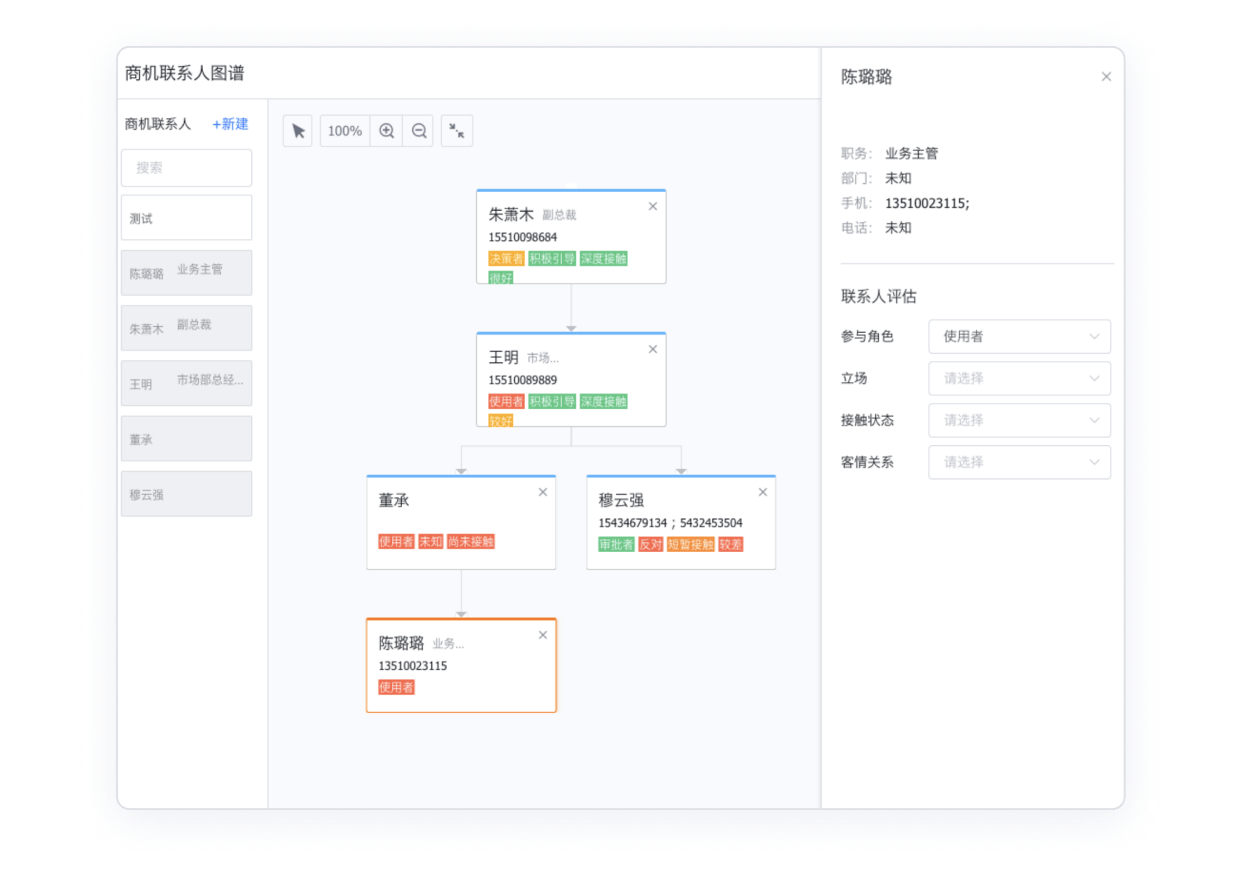This screenshot has height=880, width=1240.
Task: Click the 使用者 tag on 陈璐璐 node
Action: click(x=395, y=687)
